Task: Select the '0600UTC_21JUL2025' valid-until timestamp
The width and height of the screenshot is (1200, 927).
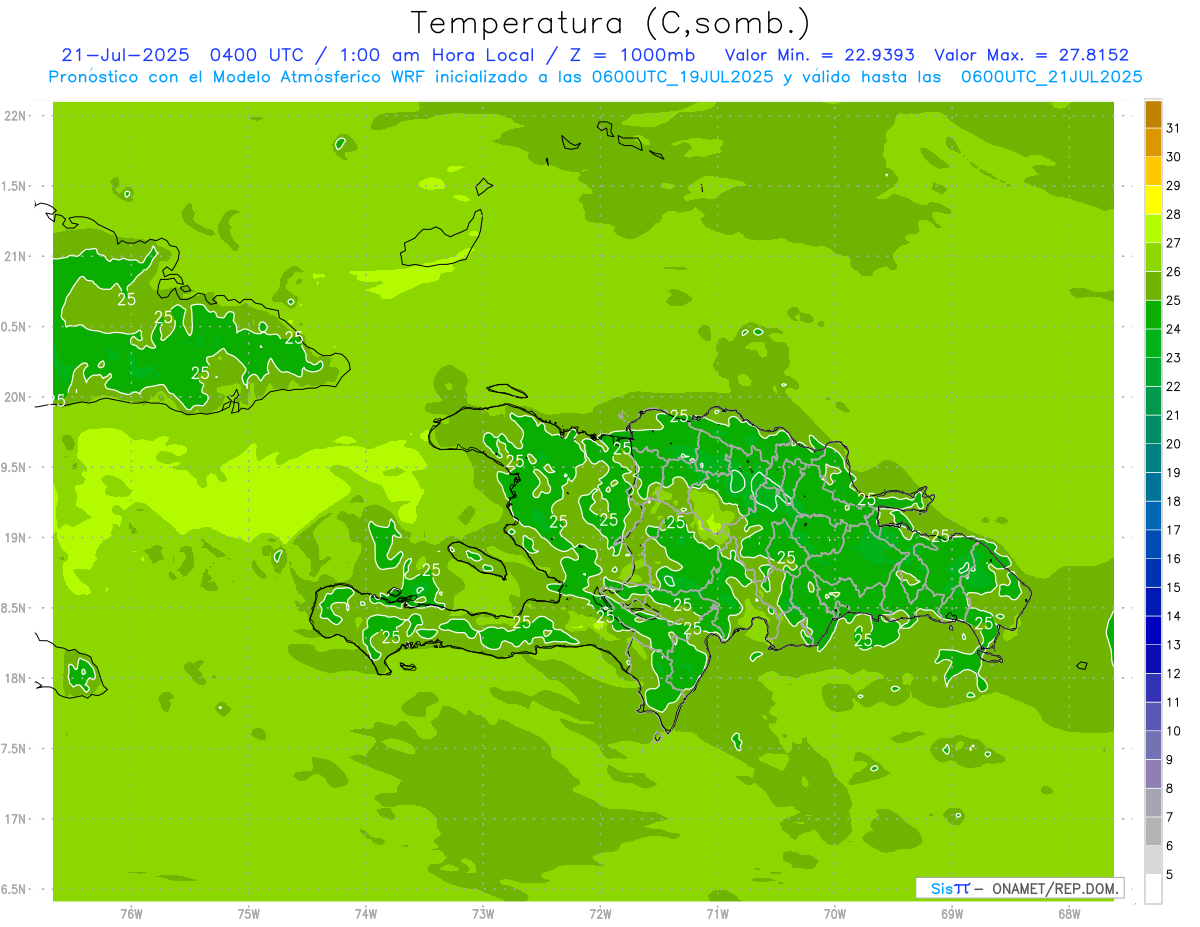Action: [1050, 76]
